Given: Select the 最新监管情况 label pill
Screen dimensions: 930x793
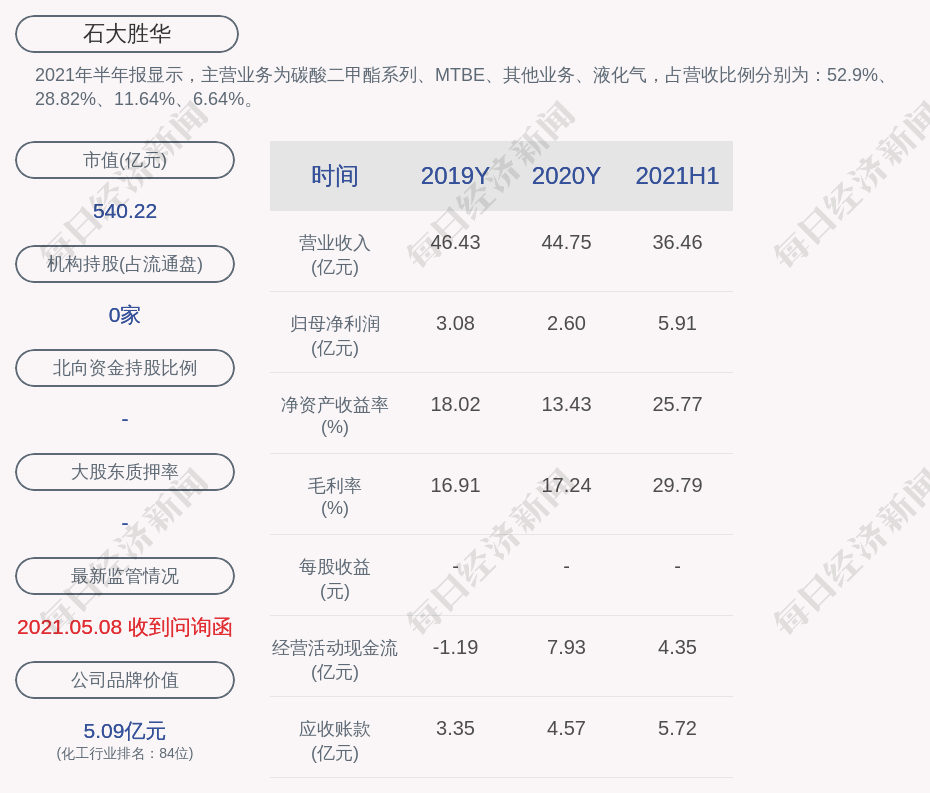Looking at the screenshot, I should [x=125, y=576].
